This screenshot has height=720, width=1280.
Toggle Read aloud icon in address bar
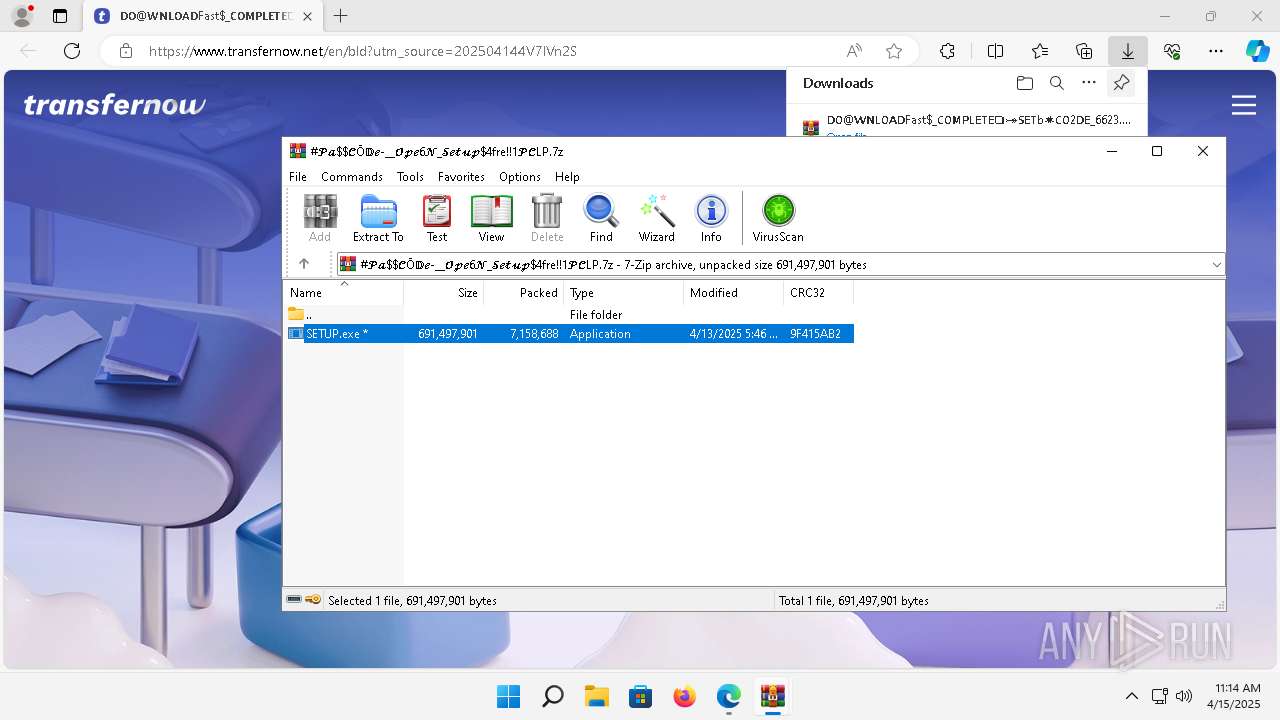click(x=854, y=51)
